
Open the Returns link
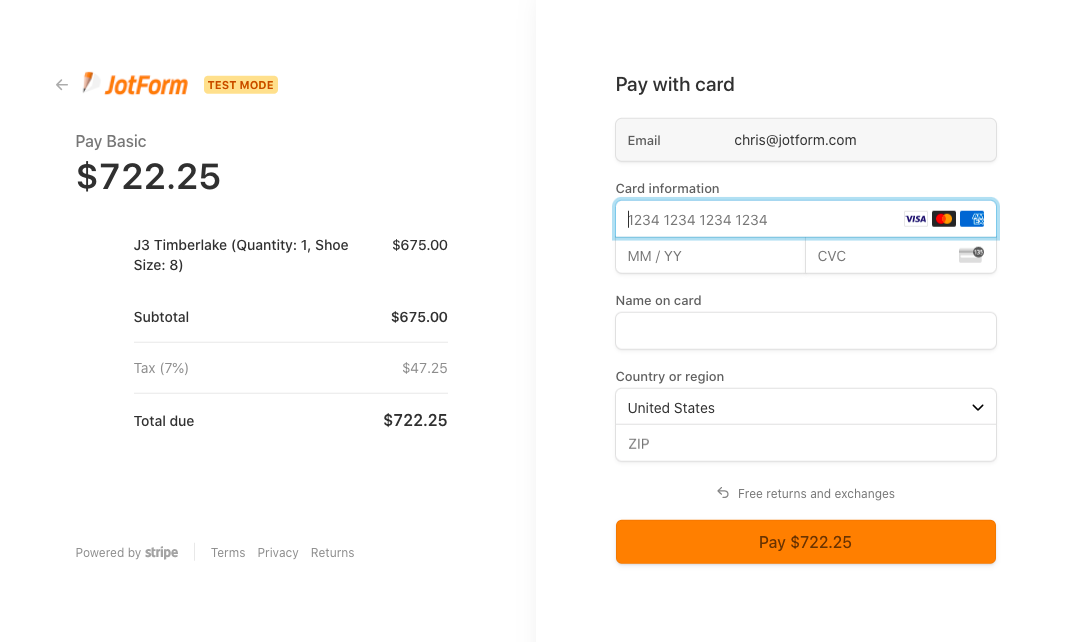coord(332,553)
